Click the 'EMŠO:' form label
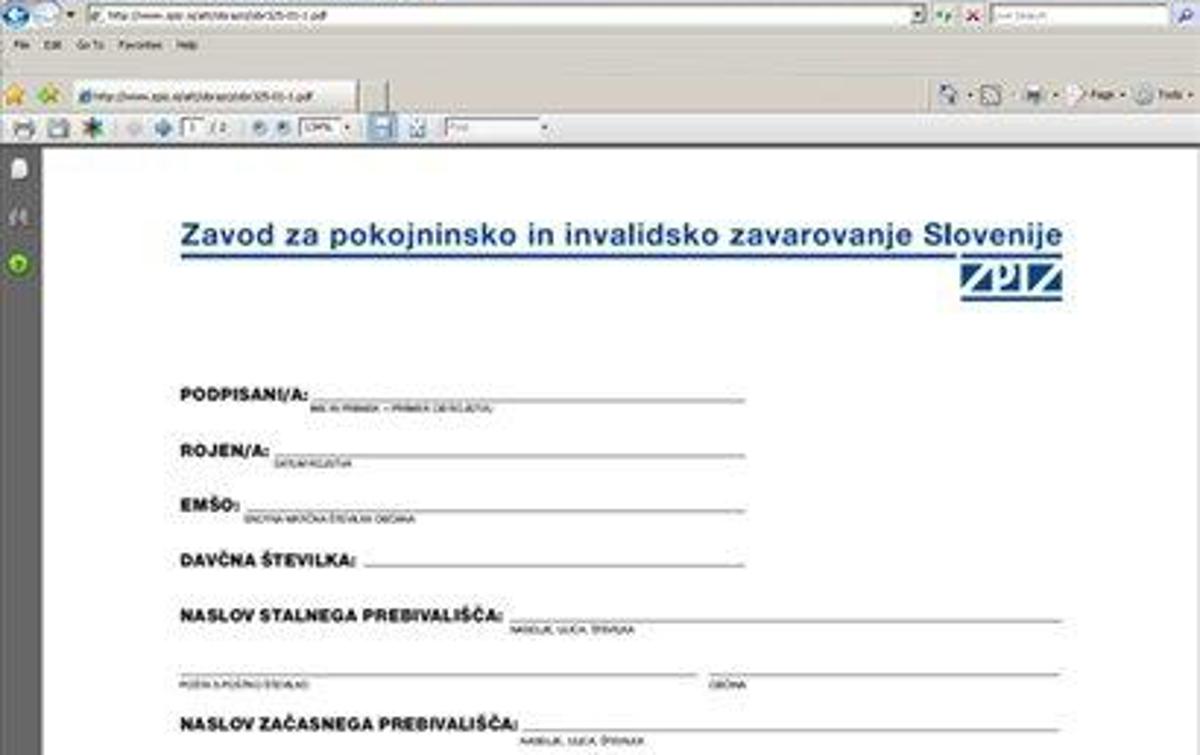Screen dimensions: 1200x755 click(209, 505)
